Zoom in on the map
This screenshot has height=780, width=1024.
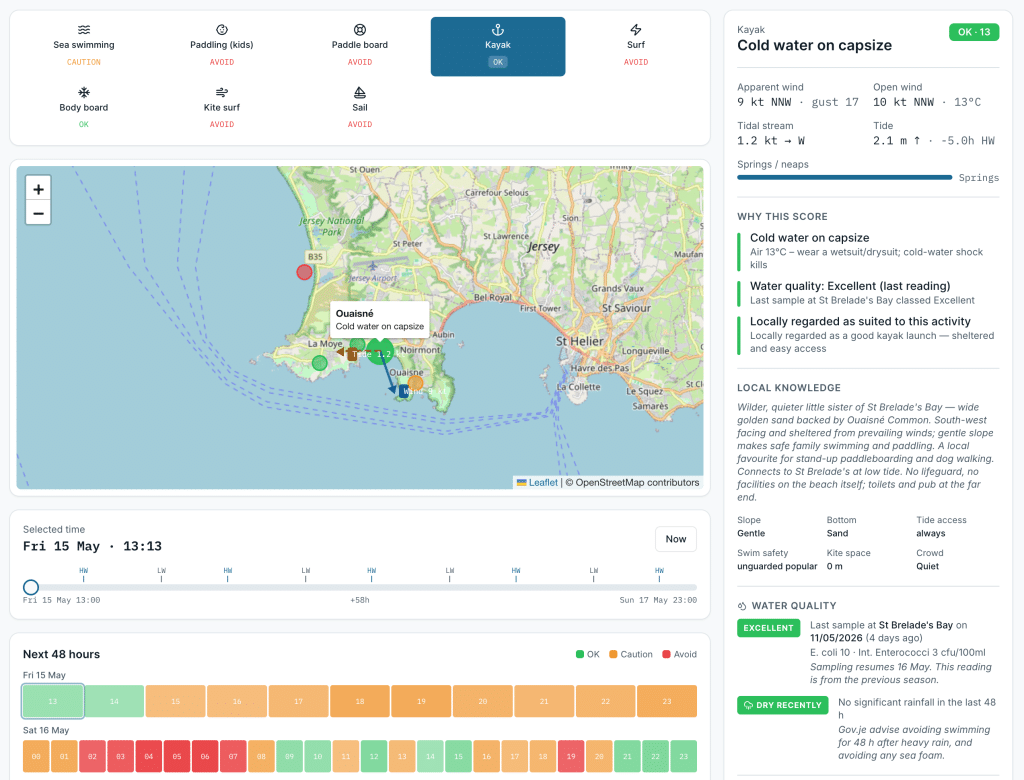[39, 189]
